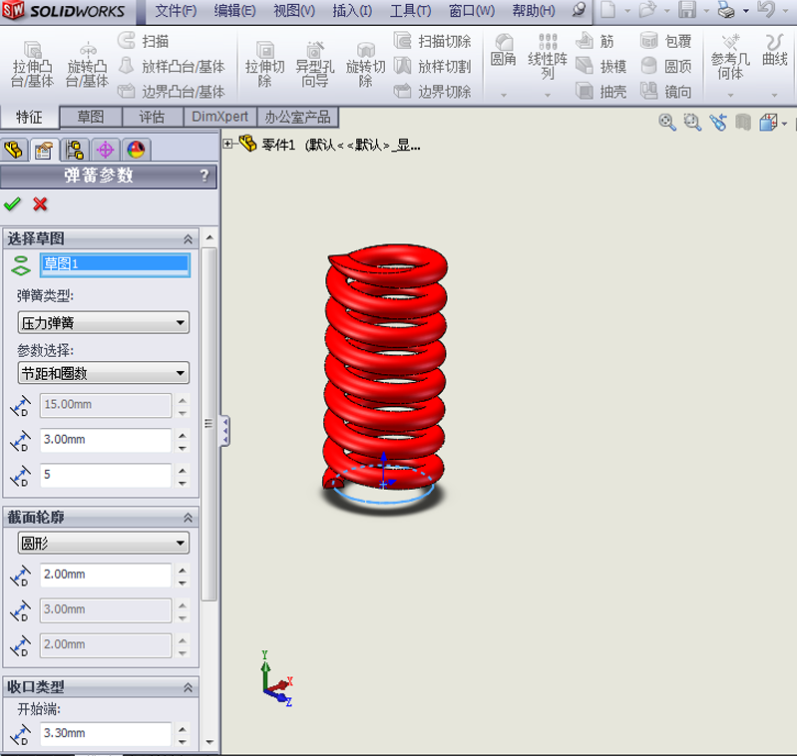
Task: Click the Lofted Cut (放样切割) tool
Action: pyautogui.click(x=433, y=66)
